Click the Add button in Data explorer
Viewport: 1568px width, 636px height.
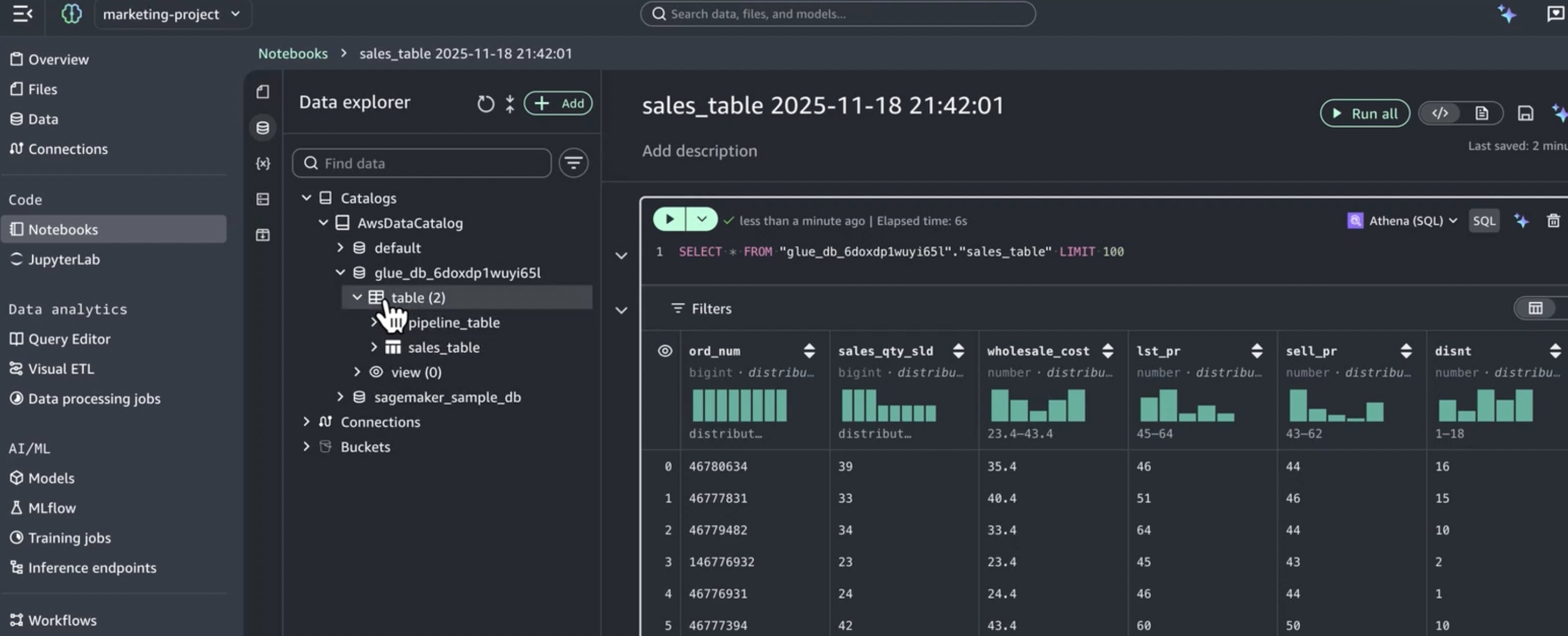[558, 103]
